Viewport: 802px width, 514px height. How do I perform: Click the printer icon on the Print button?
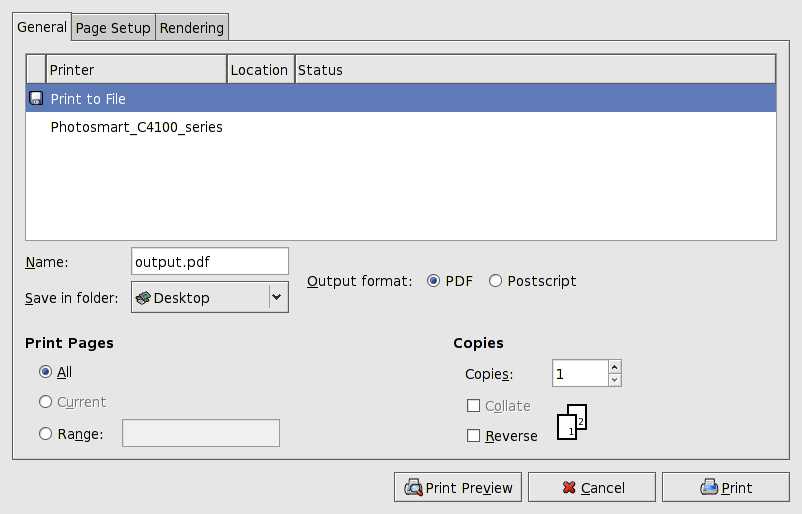point(709,488)
